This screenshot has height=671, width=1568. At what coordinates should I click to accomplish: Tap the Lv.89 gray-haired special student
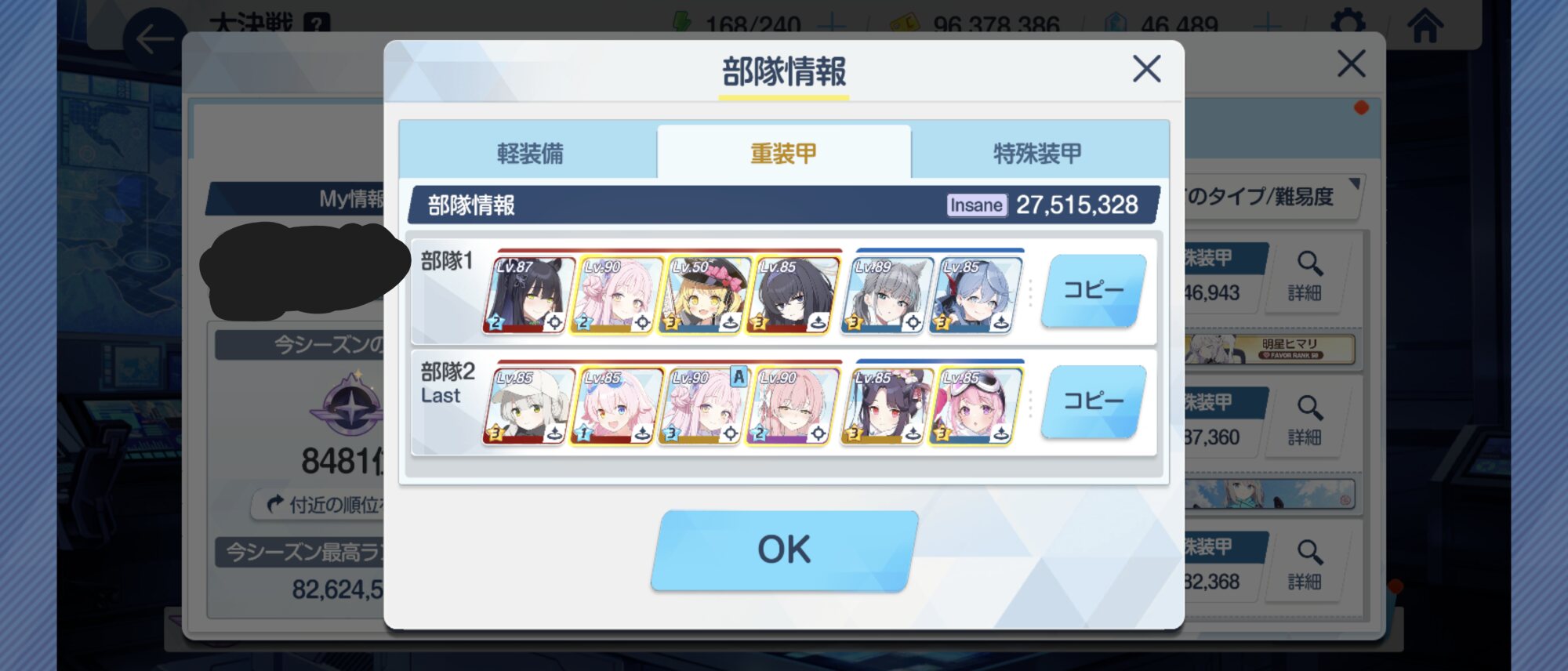pos(885,295)
